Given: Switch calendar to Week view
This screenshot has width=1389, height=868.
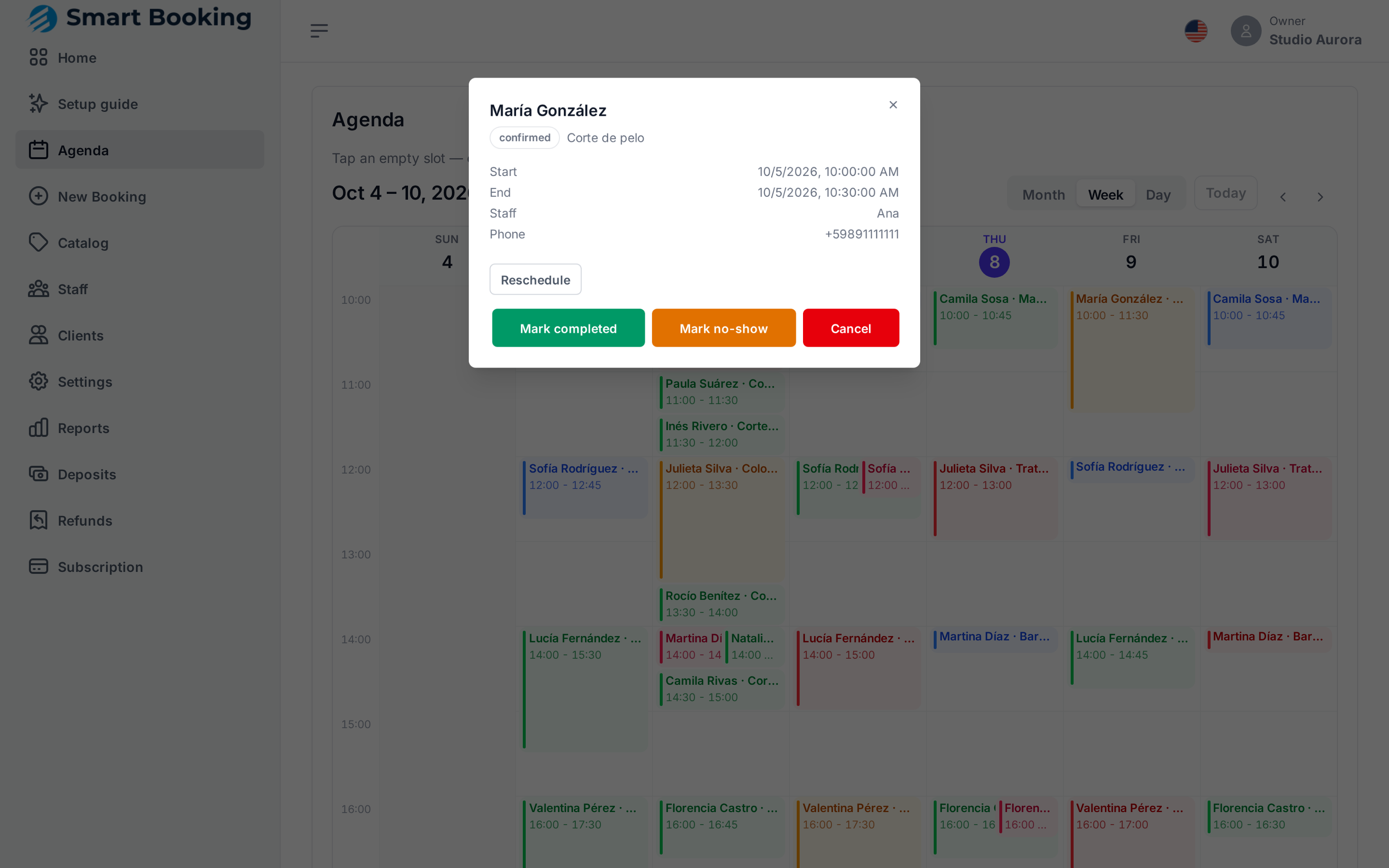Looking at the screenshot, I should [1105, 195].
